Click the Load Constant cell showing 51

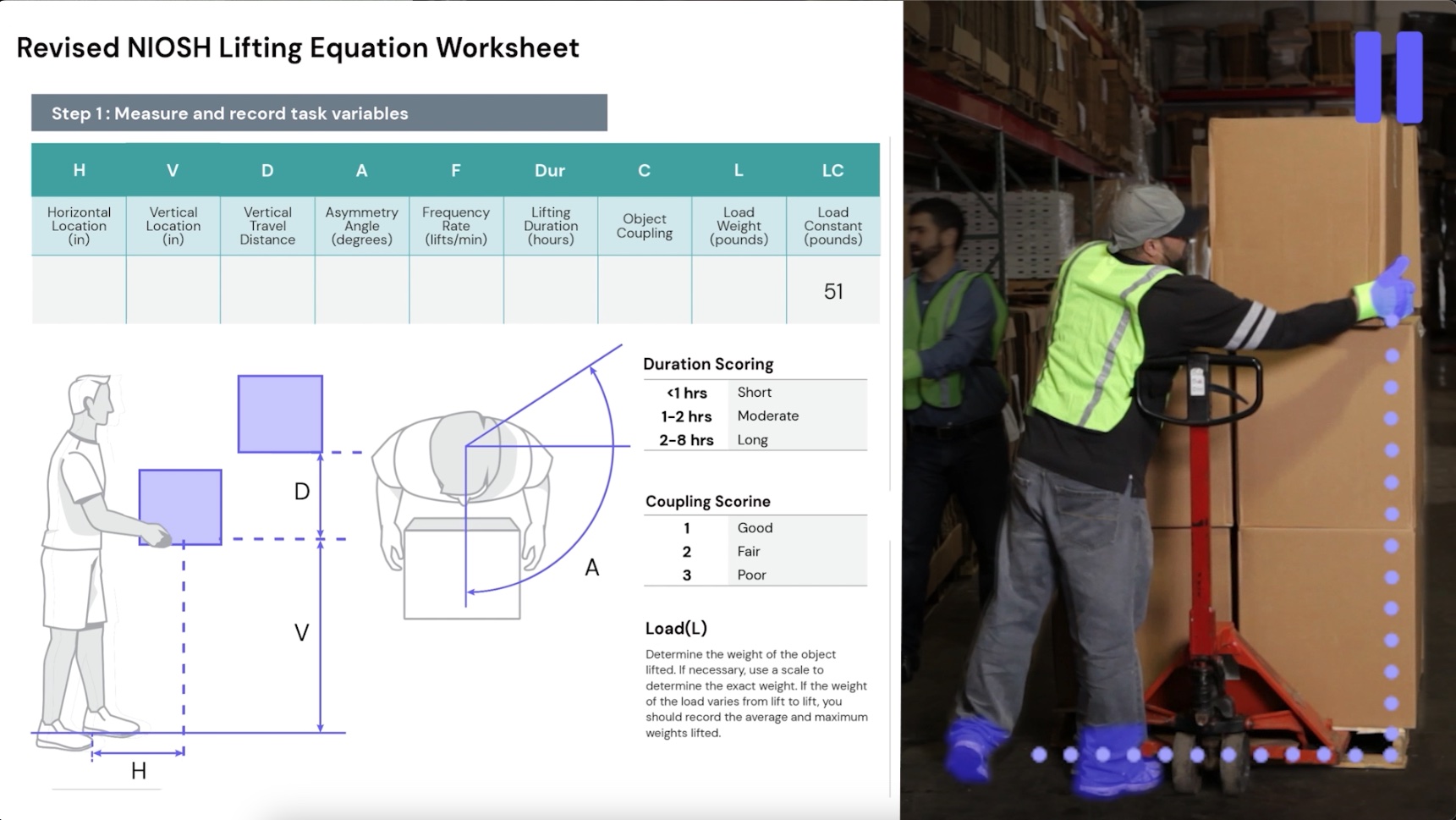(x=833, y=290)
